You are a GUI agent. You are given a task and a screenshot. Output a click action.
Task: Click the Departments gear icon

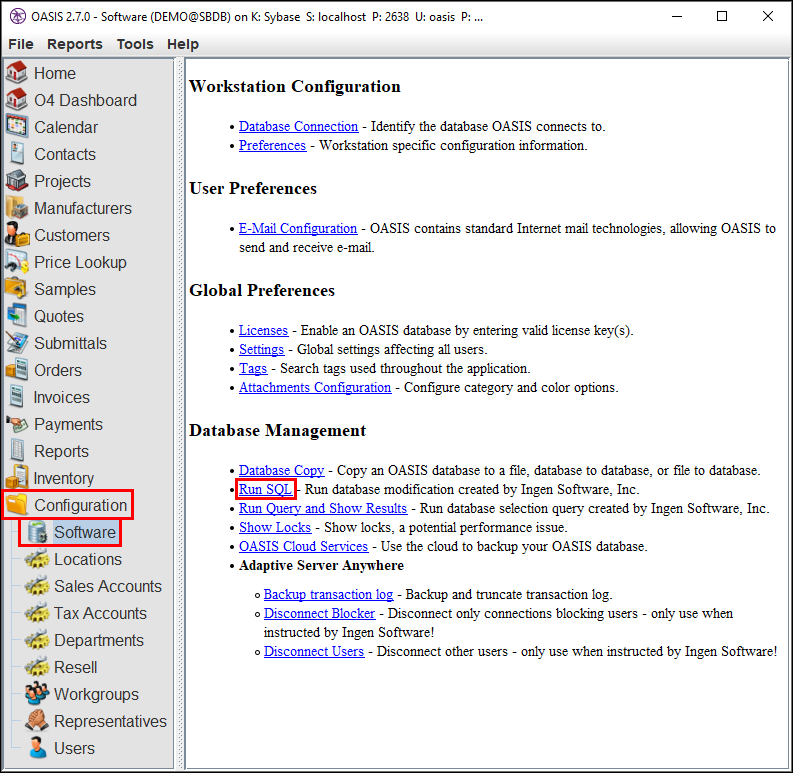point(37,640)
